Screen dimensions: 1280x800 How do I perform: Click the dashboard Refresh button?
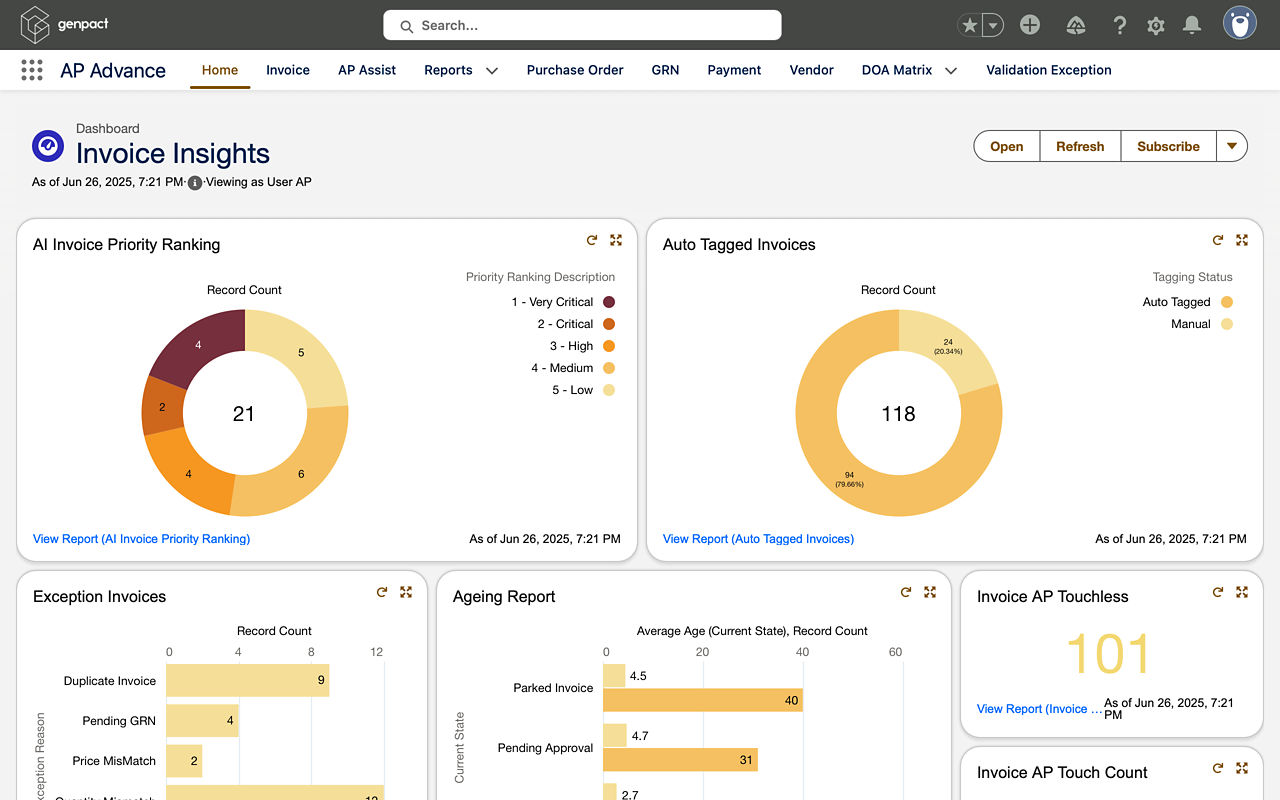click(x=1080, y=146)
